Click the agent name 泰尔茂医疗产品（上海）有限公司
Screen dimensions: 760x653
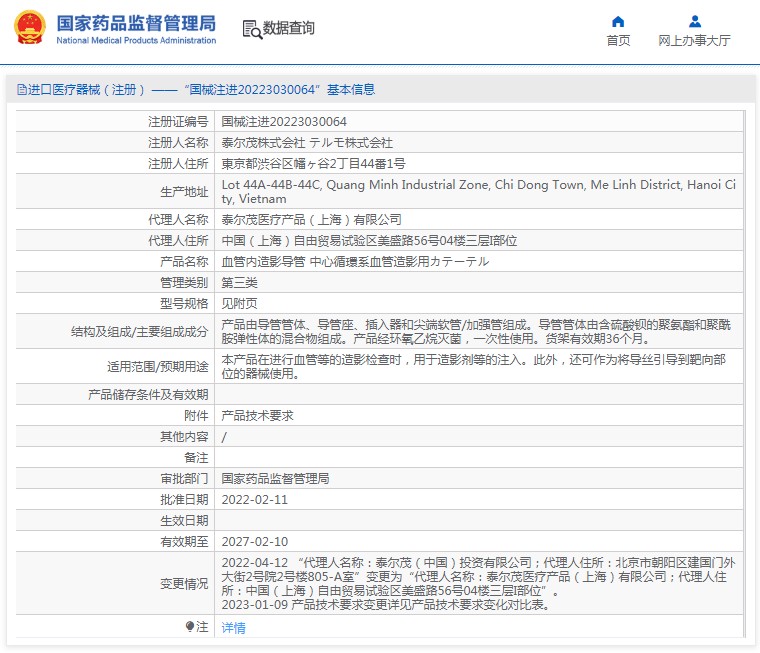coord(311,219)
